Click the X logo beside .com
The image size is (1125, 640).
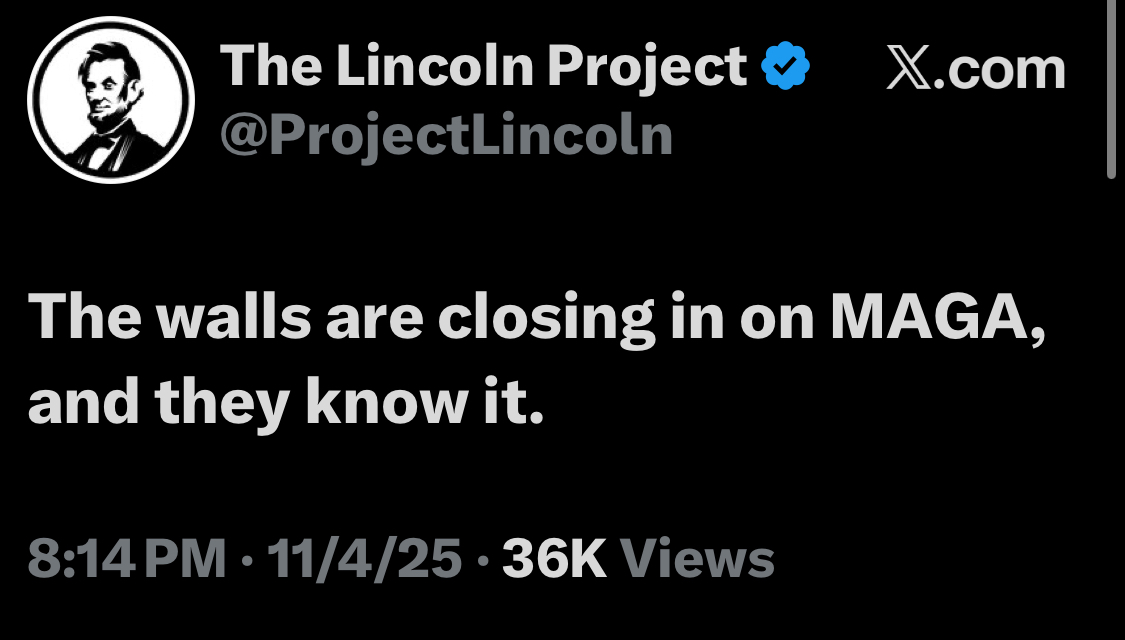[907, 69]
